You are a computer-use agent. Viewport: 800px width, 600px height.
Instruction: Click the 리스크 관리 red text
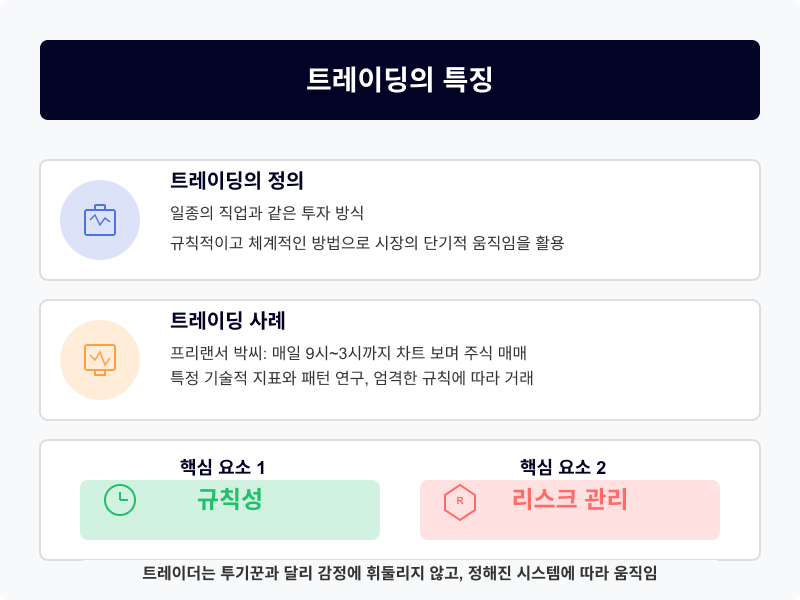pyautogui.click(x=570, y=499)
